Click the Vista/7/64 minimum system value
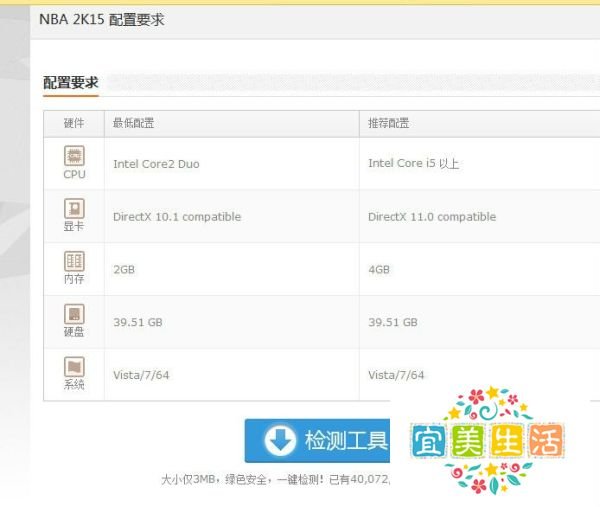 point(141,375)
